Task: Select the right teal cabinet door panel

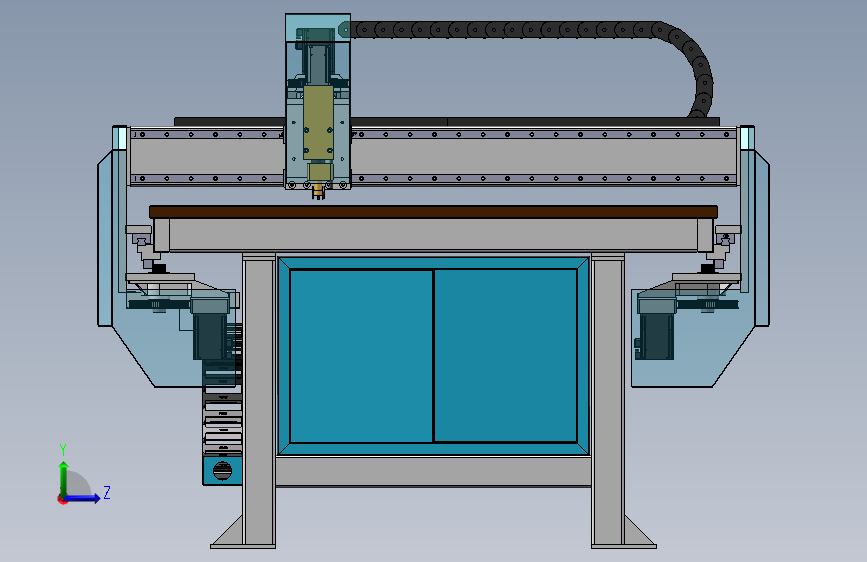Action: coord(505,356)
